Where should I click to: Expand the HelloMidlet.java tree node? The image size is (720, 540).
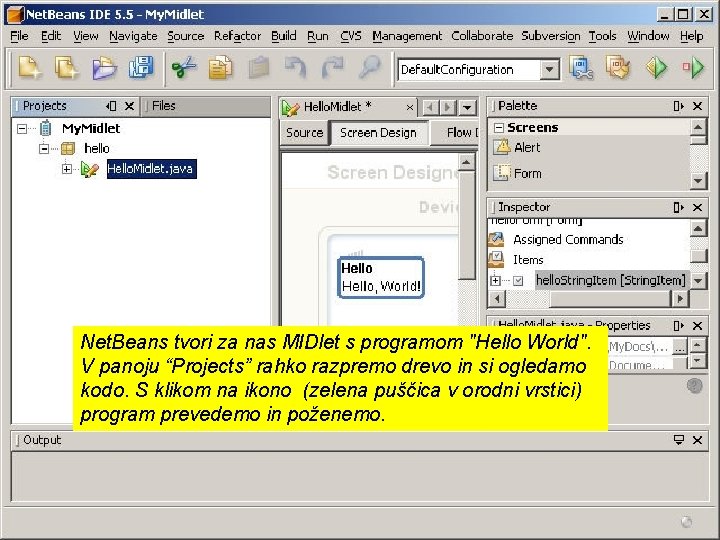tap(67, 169)
